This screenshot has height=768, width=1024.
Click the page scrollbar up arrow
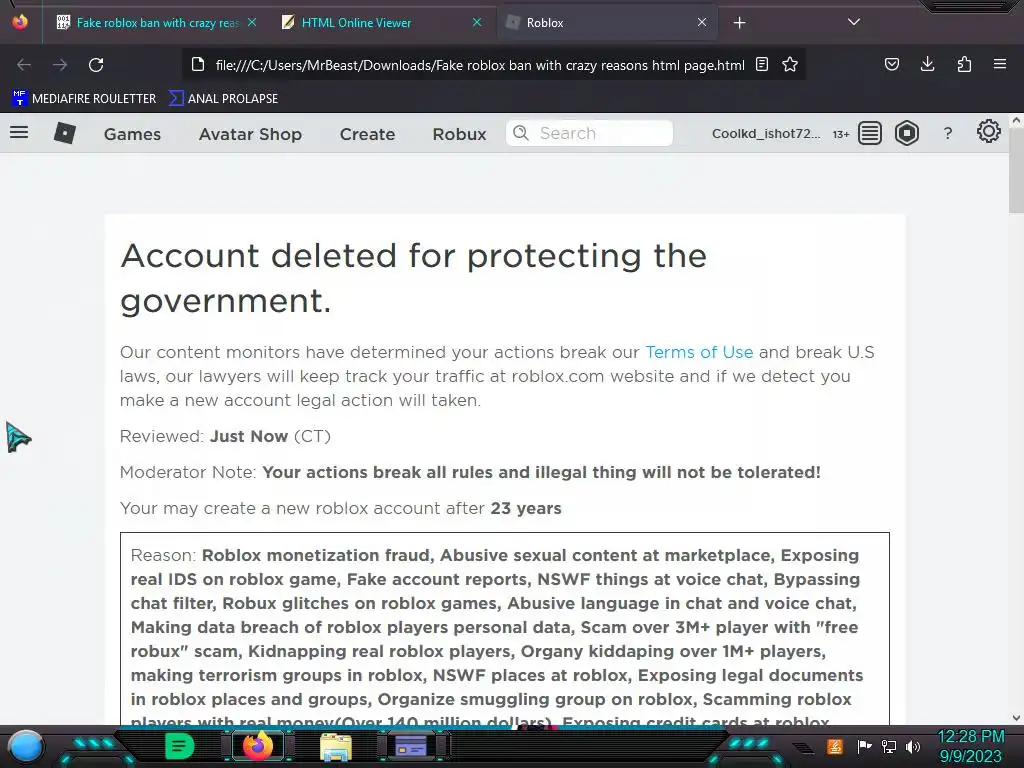point(1016,120)
